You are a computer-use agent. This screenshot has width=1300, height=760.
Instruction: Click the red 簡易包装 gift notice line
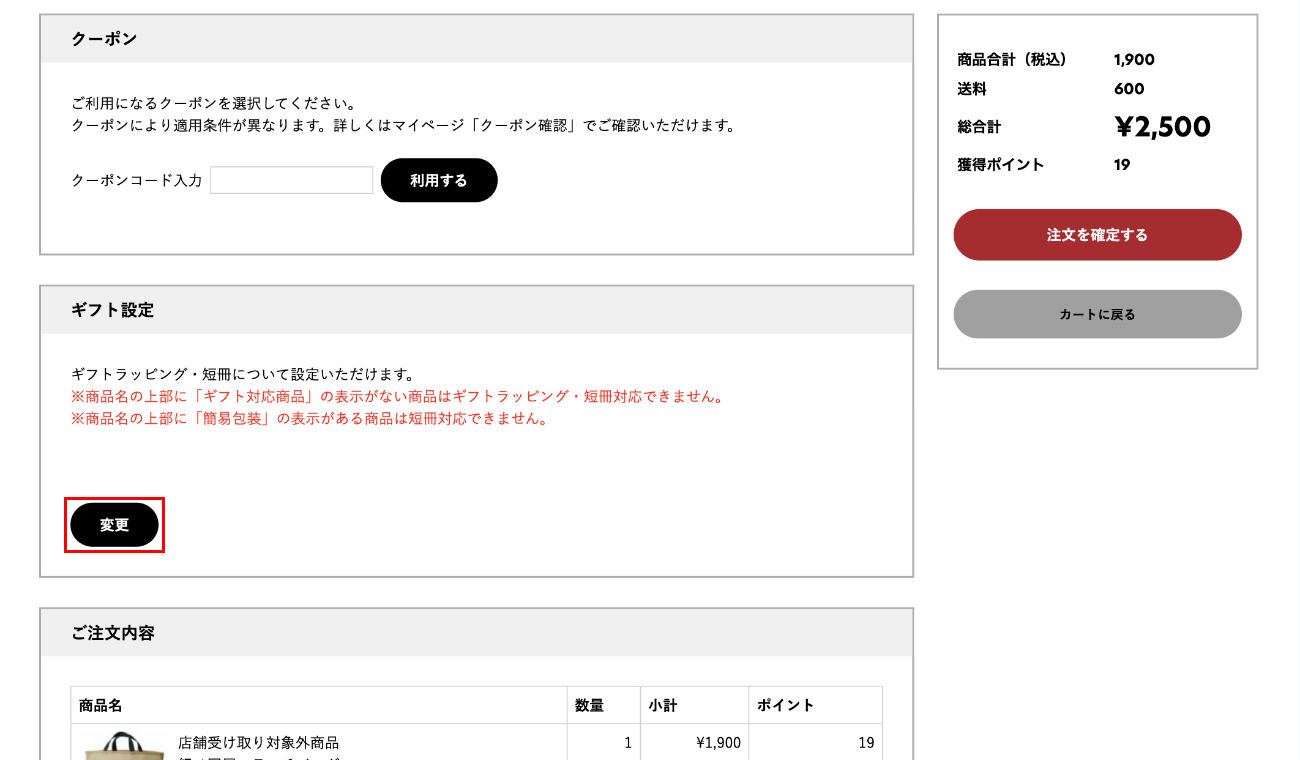tap(310, 419)
